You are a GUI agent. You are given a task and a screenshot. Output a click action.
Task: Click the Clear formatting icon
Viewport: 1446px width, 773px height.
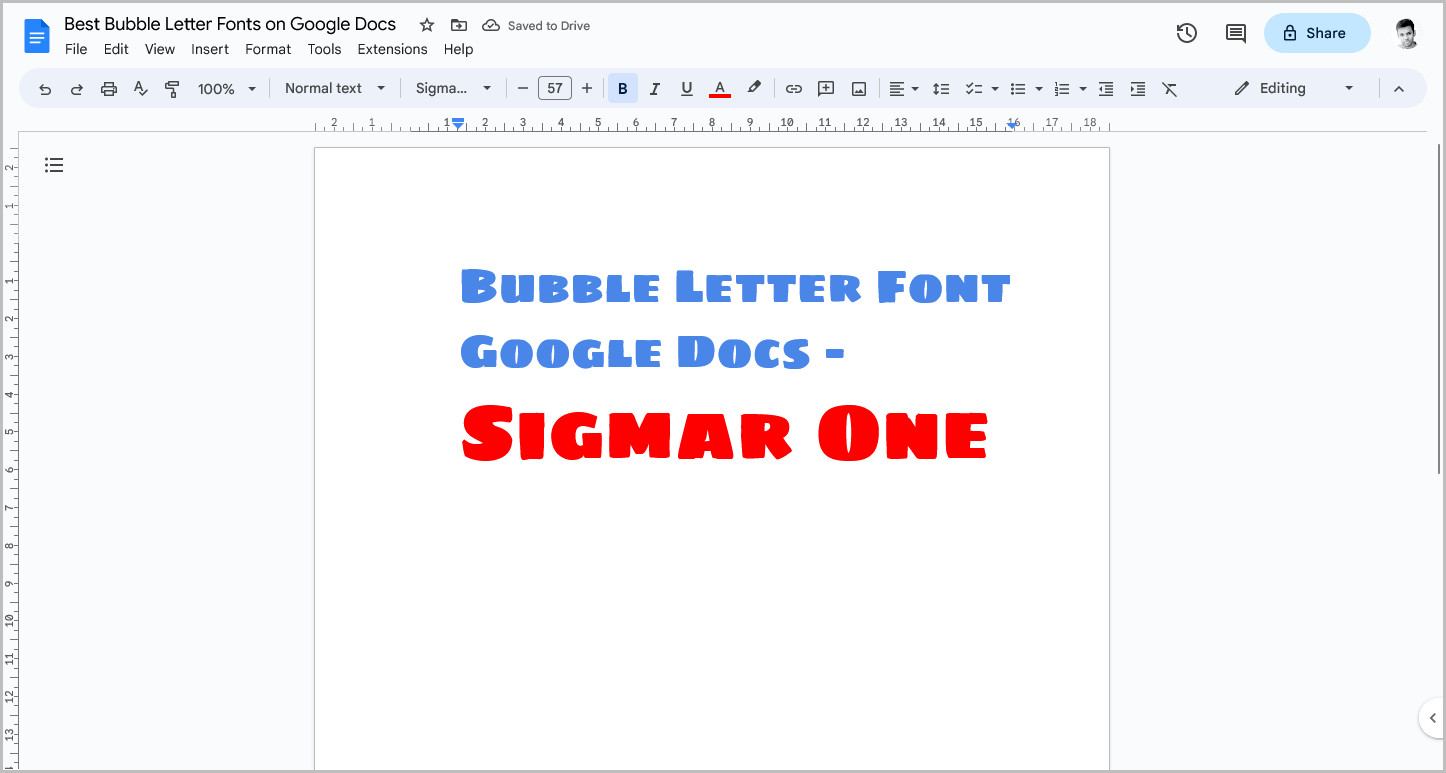[x=1169, y=88]
